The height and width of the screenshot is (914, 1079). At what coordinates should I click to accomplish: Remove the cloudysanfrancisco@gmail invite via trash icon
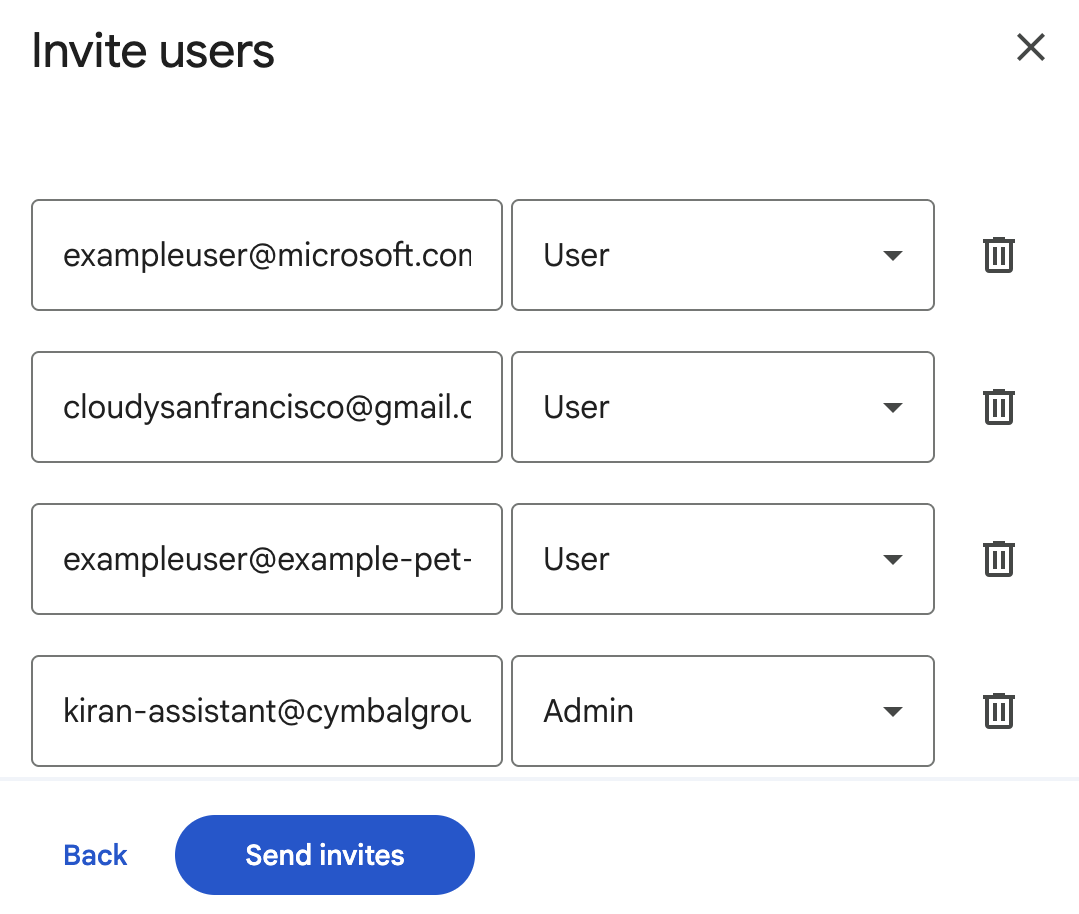998,407
